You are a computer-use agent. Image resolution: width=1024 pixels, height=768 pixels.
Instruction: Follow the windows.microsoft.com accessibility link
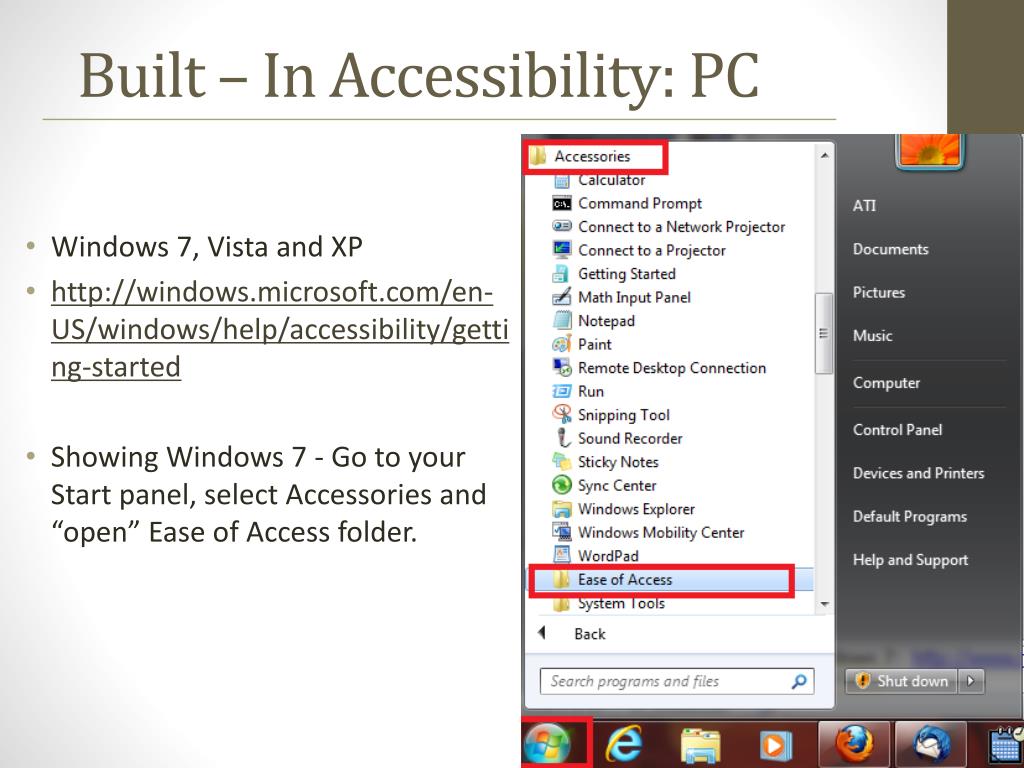[280, 329]
